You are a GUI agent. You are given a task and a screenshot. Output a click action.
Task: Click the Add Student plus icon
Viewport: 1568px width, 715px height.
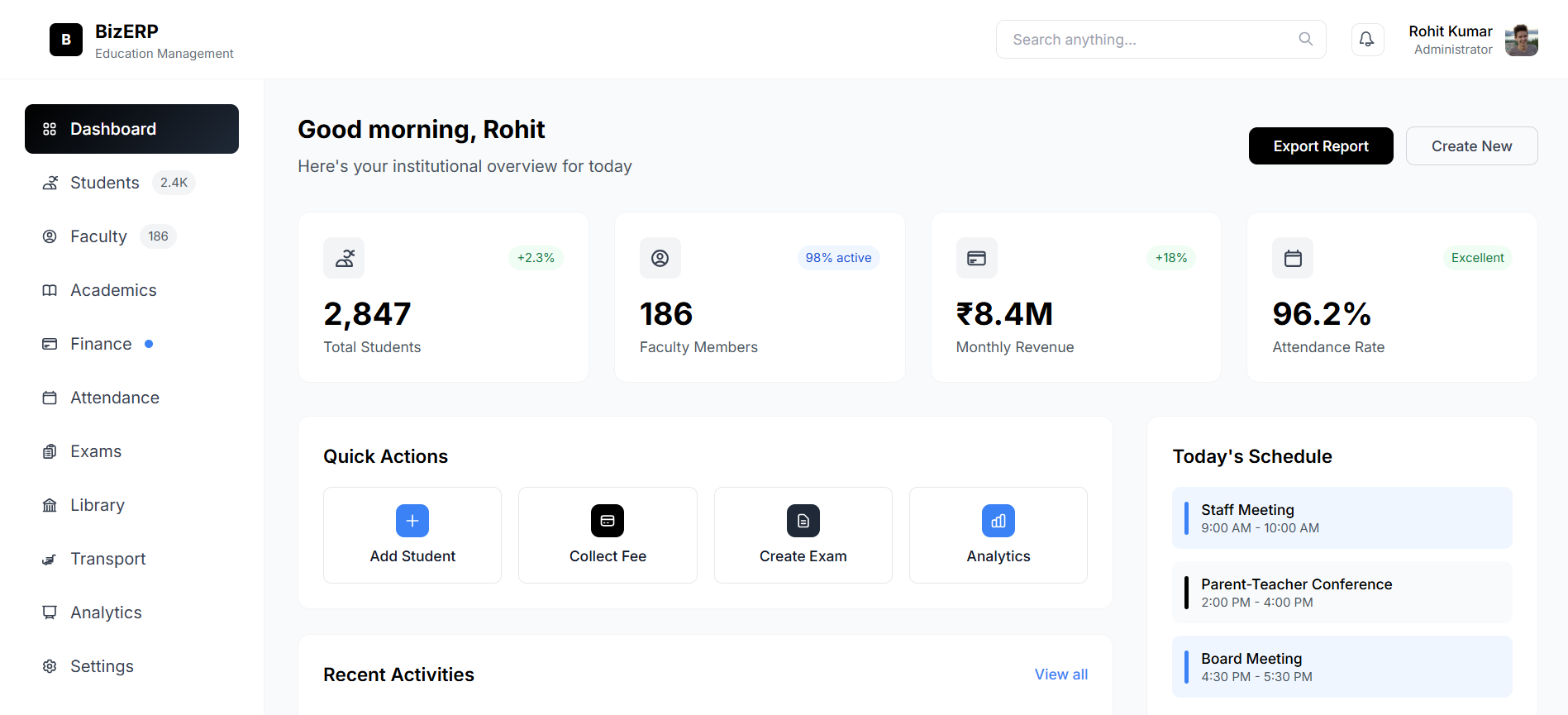pos(412,521)
